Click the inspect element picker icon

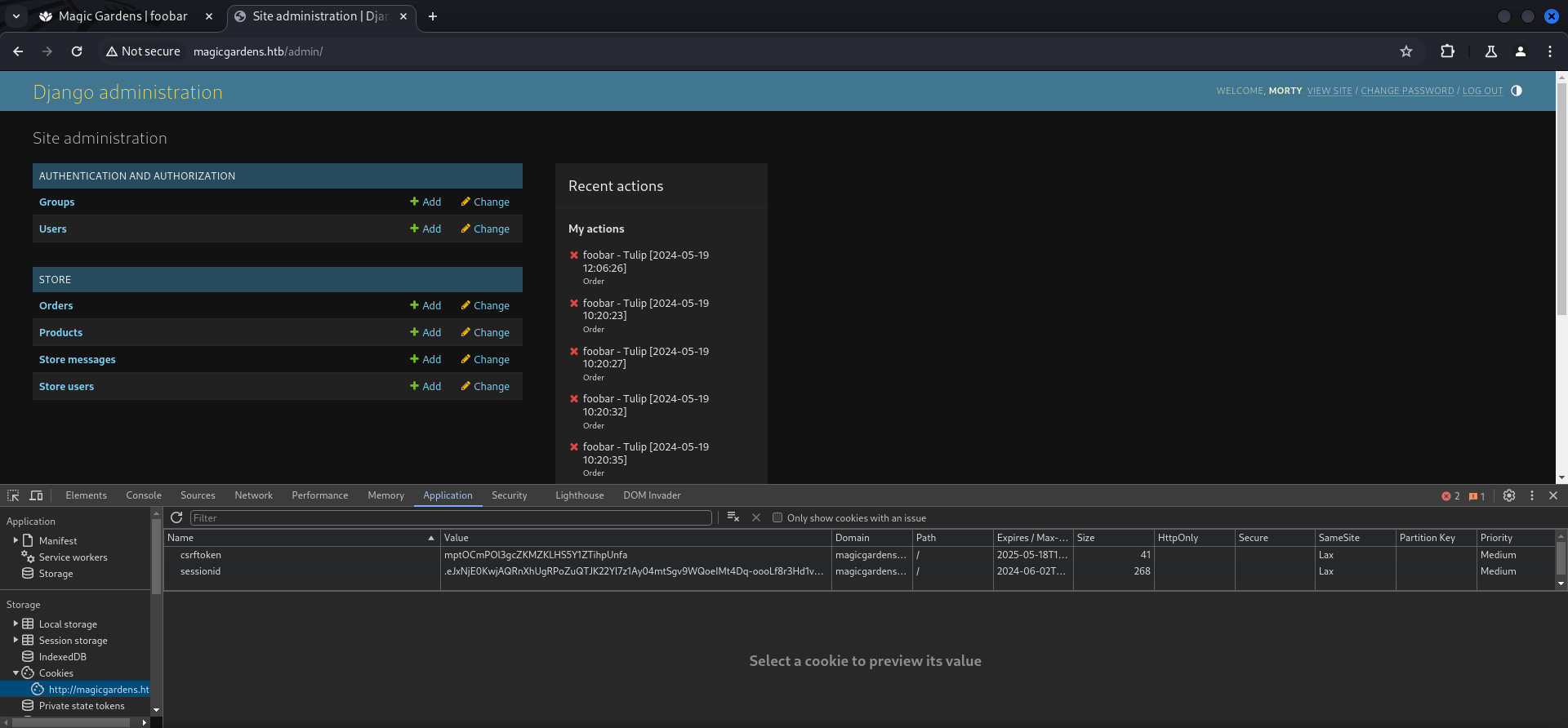[13, 495]
